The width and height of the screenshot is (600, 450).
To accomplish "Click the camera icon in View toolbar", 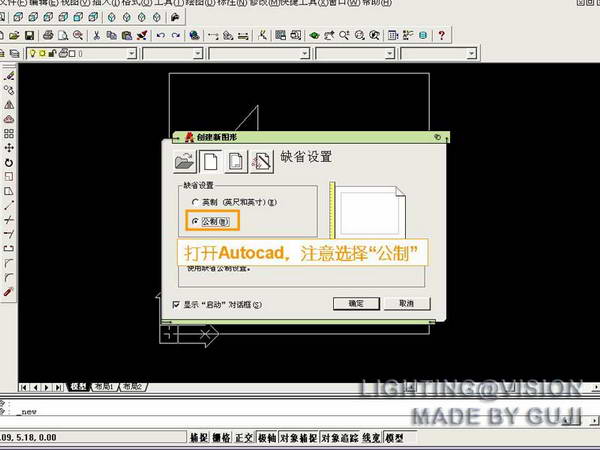I will (x=175, y=17).
